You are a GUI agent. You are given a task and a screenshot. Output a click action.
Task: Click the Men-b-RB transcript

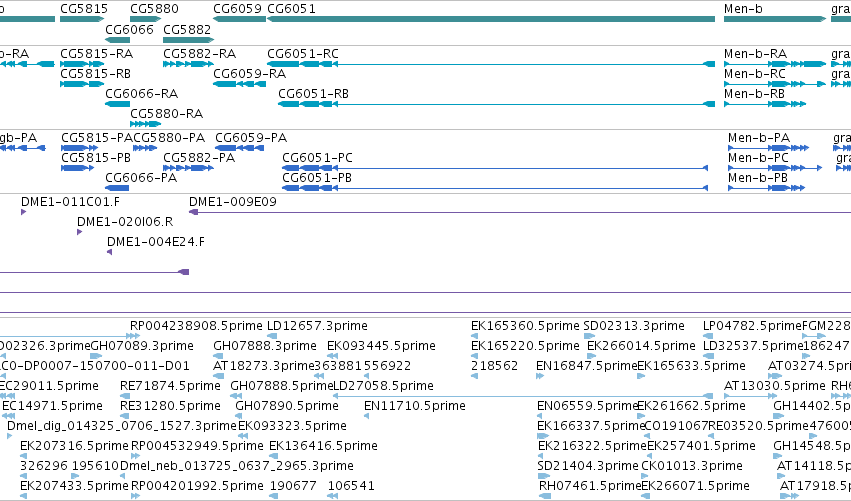click(765, 104)
